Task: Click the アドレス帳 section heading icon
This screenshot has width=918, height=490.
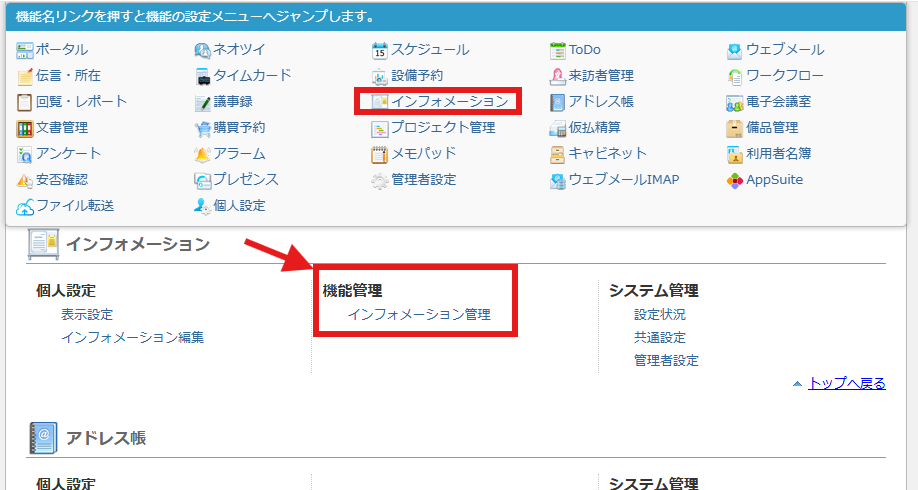Action: (43, 438)
